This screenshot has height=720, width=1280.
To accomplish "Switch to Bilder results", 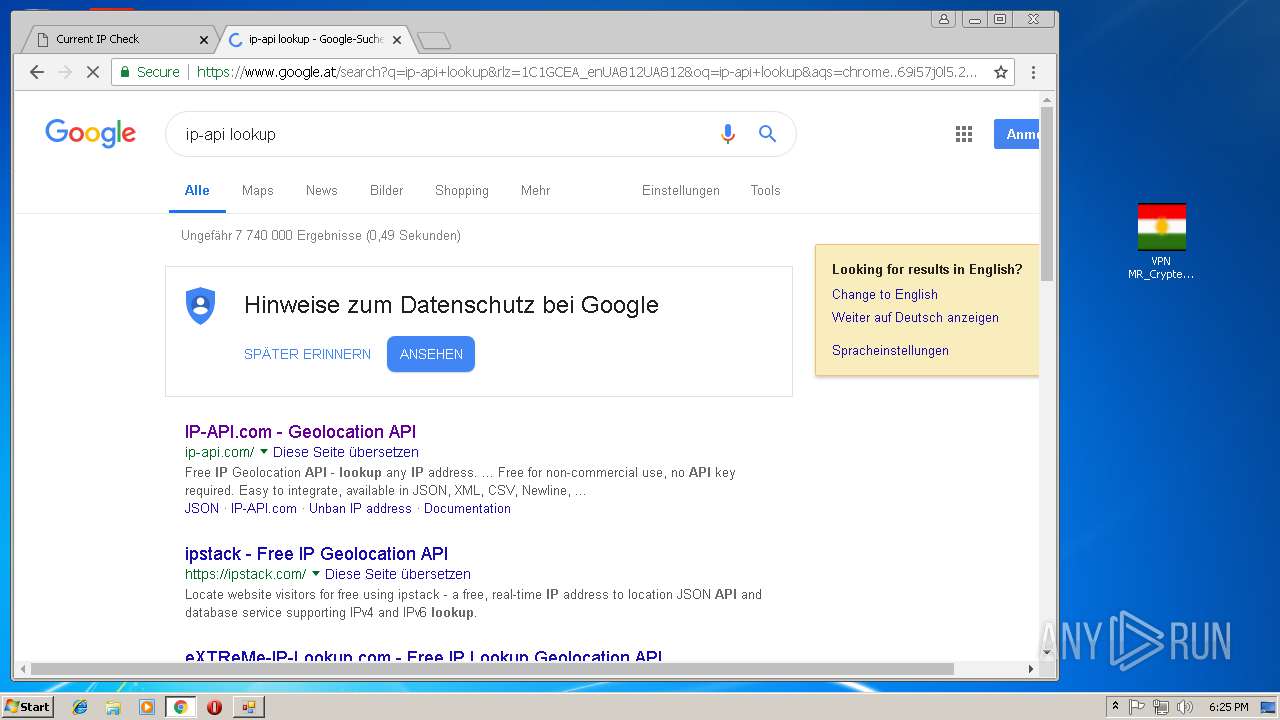I will (x=386, y=190).
